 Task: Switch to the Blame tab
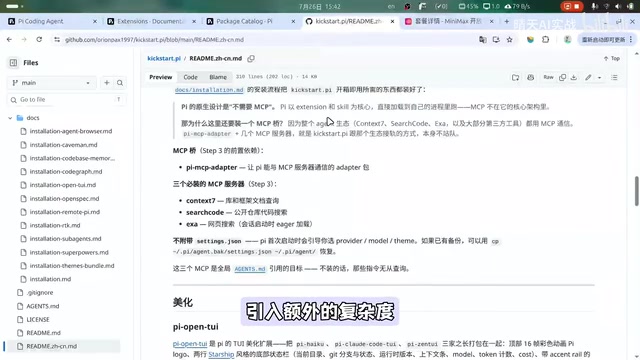[218, 77]
